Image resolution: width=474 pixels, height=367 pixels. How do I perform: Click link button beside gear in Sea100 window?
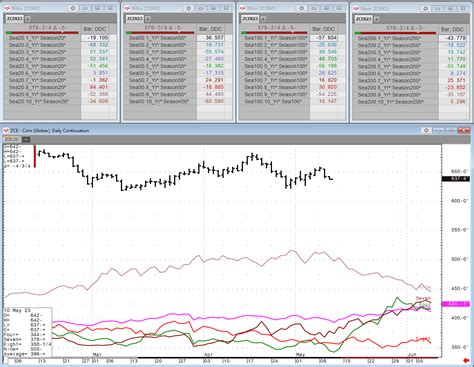tap(314, 8)
